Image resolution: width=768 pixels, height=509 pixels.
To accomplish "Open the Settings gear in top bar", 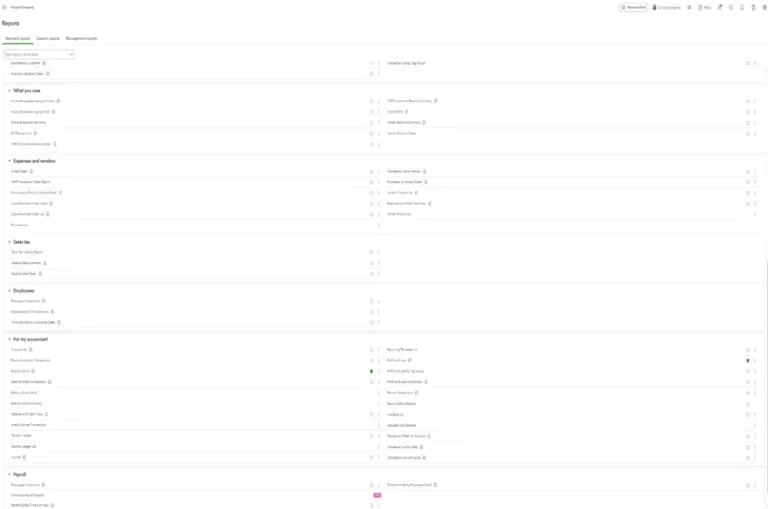I will pos(764,7).
